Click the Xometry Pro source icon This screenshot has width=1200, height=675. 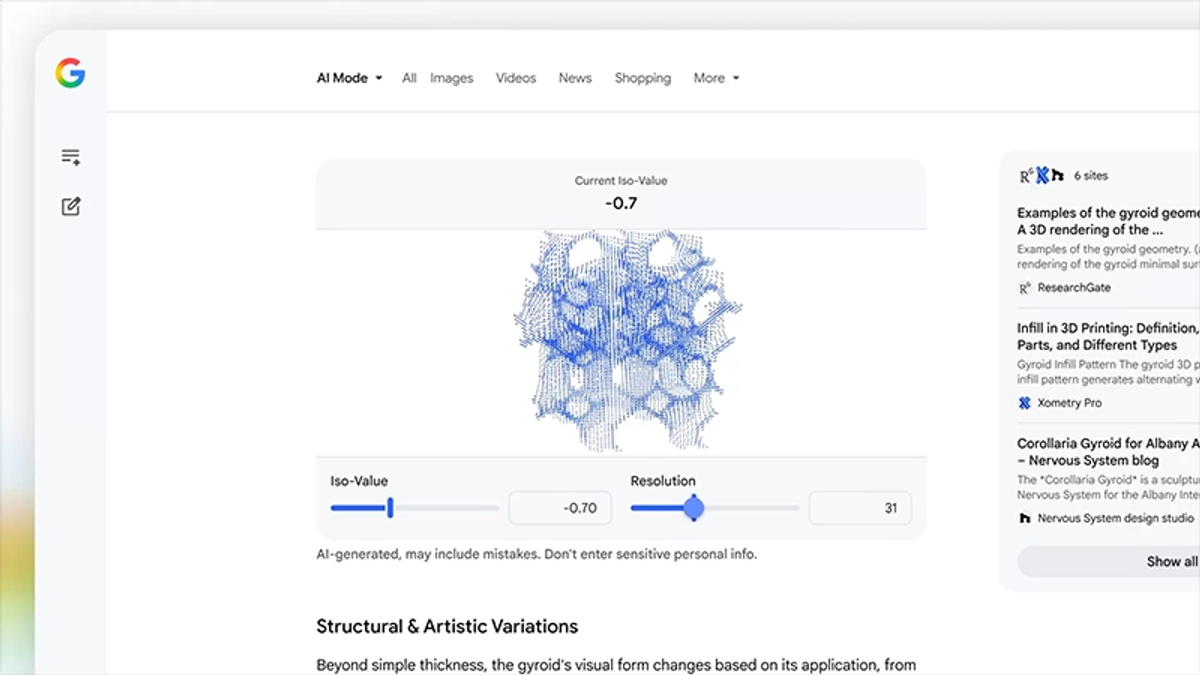[1024, 403]
